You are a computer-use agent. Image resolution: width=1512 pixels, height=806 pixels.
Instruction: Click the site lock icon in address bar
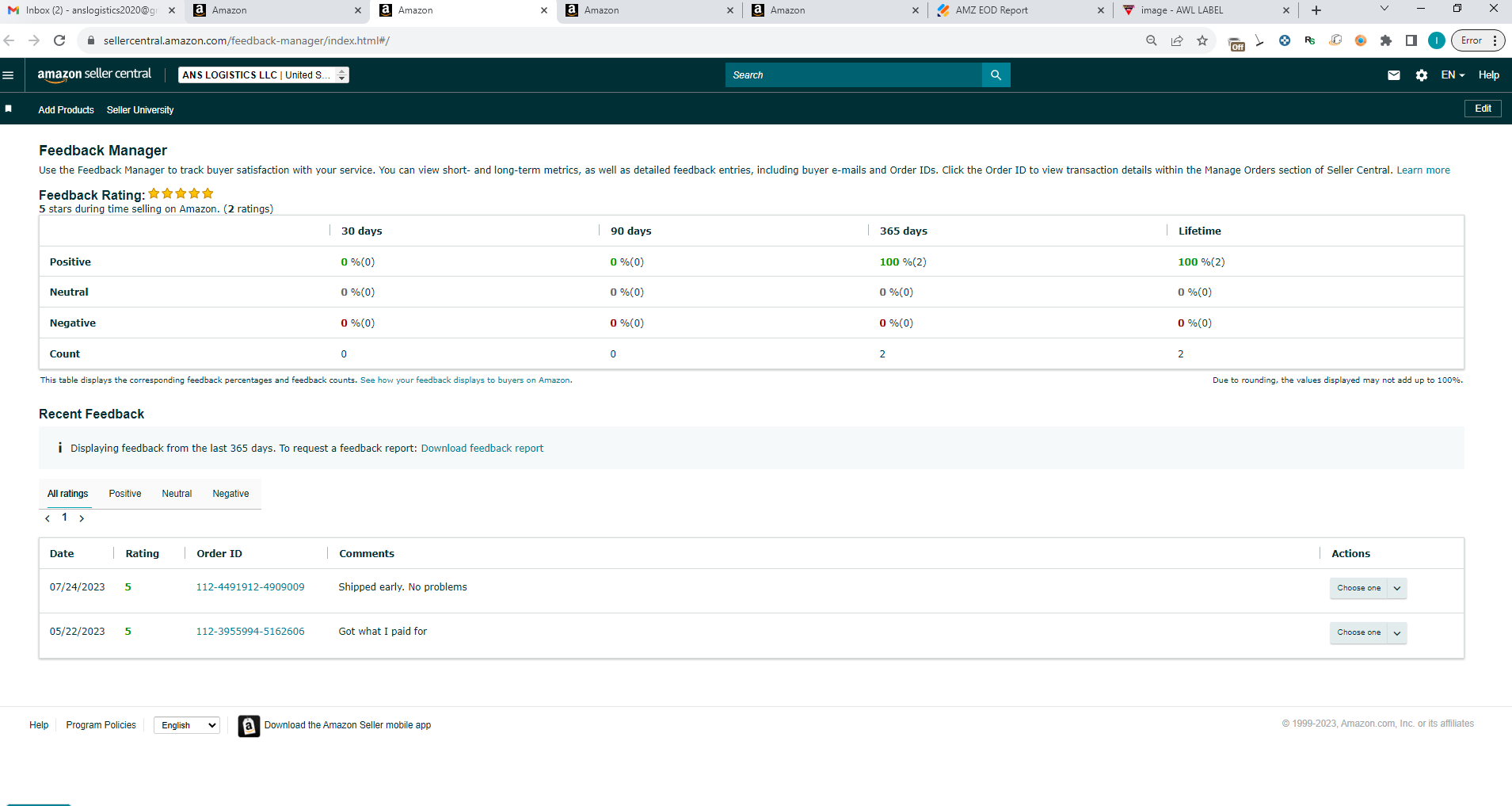pos(91,40)
